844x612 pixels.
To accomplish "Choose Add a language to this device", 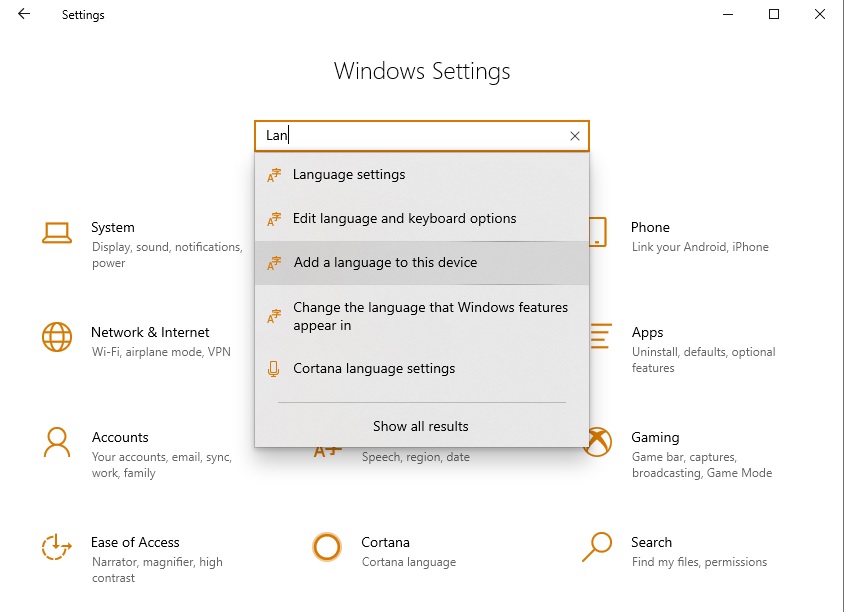I will (422, 263).
